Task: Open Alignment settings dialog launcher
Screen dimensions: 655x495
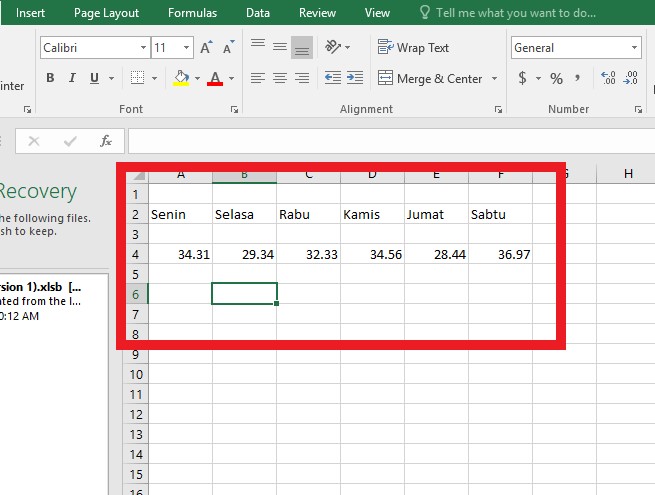Action: [498, 109]
